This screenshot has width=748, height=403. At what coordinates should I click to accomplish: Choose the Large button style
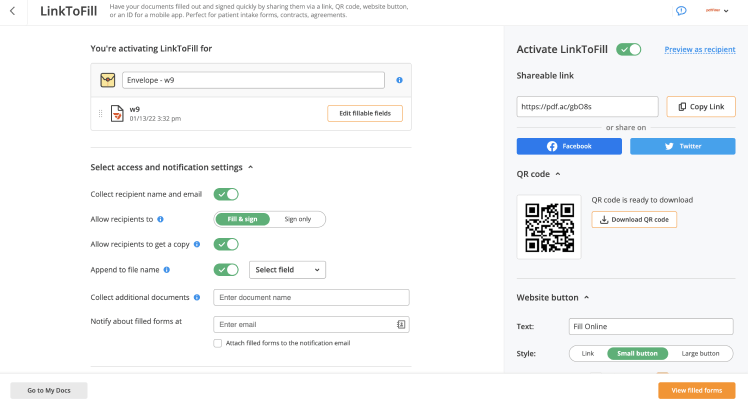(700, 353)
